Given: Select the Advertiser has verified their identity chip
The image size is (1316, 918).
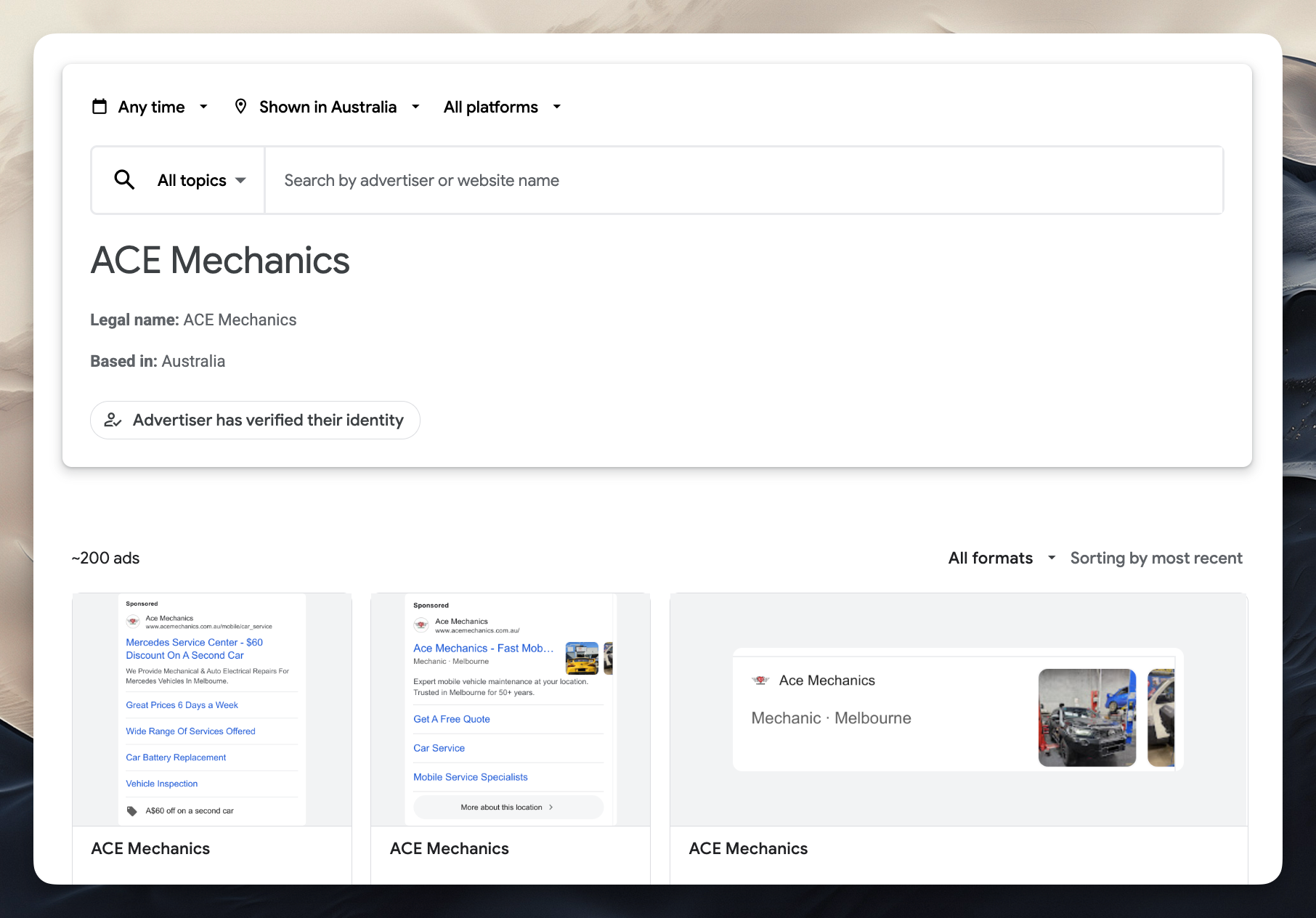Looking at the screenshot, I should [255, 420].
